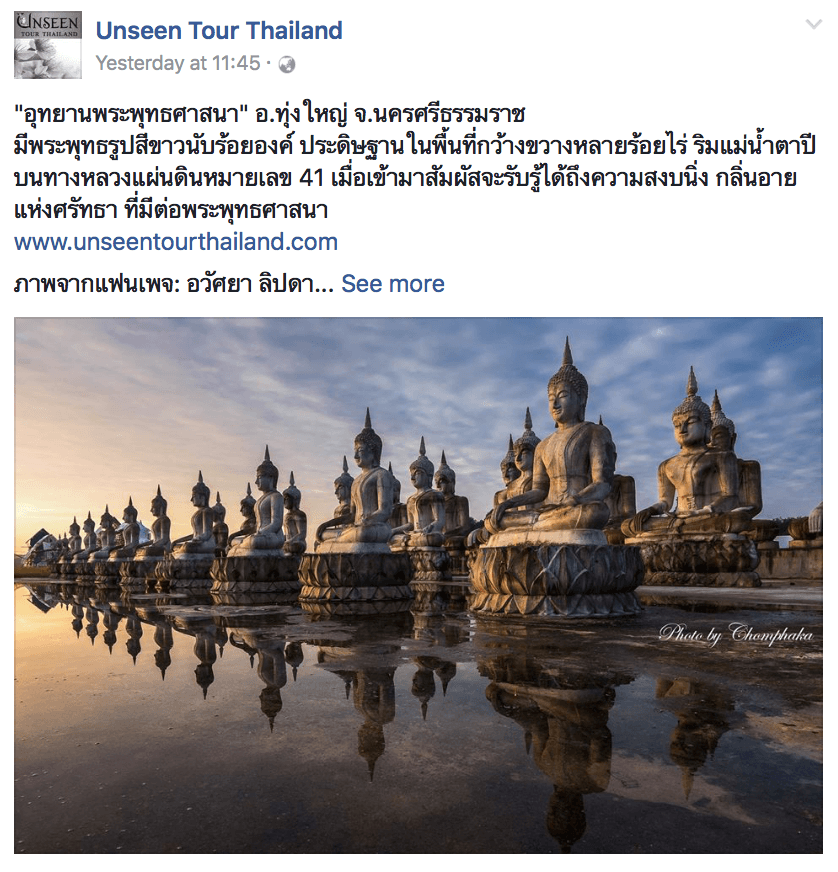
Task: Click the number 41 in post text
Action: coord(312,179)
